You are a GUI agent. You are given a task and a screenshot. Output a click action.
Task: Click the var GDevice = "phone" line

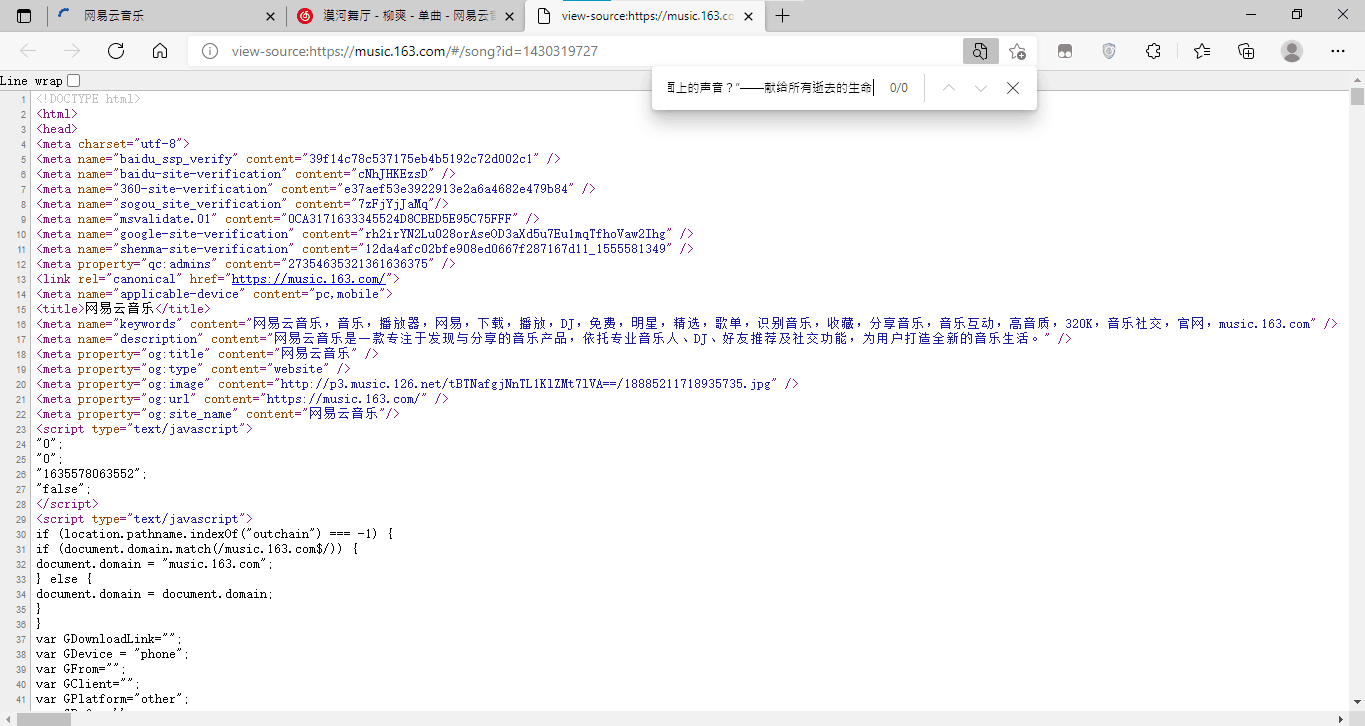(112, 654)
